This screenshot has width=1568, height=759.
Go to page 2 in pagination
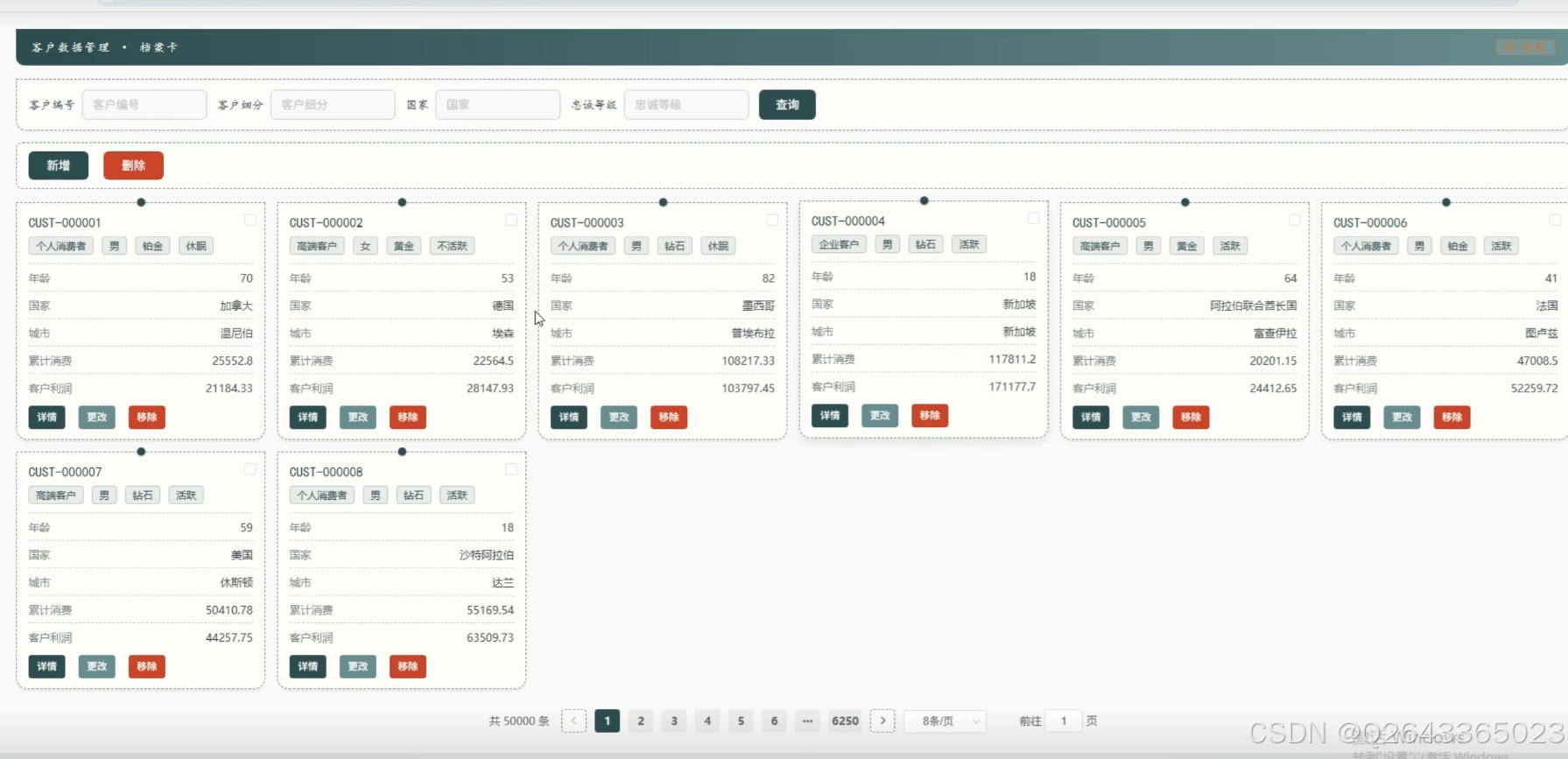click(641, 720)
